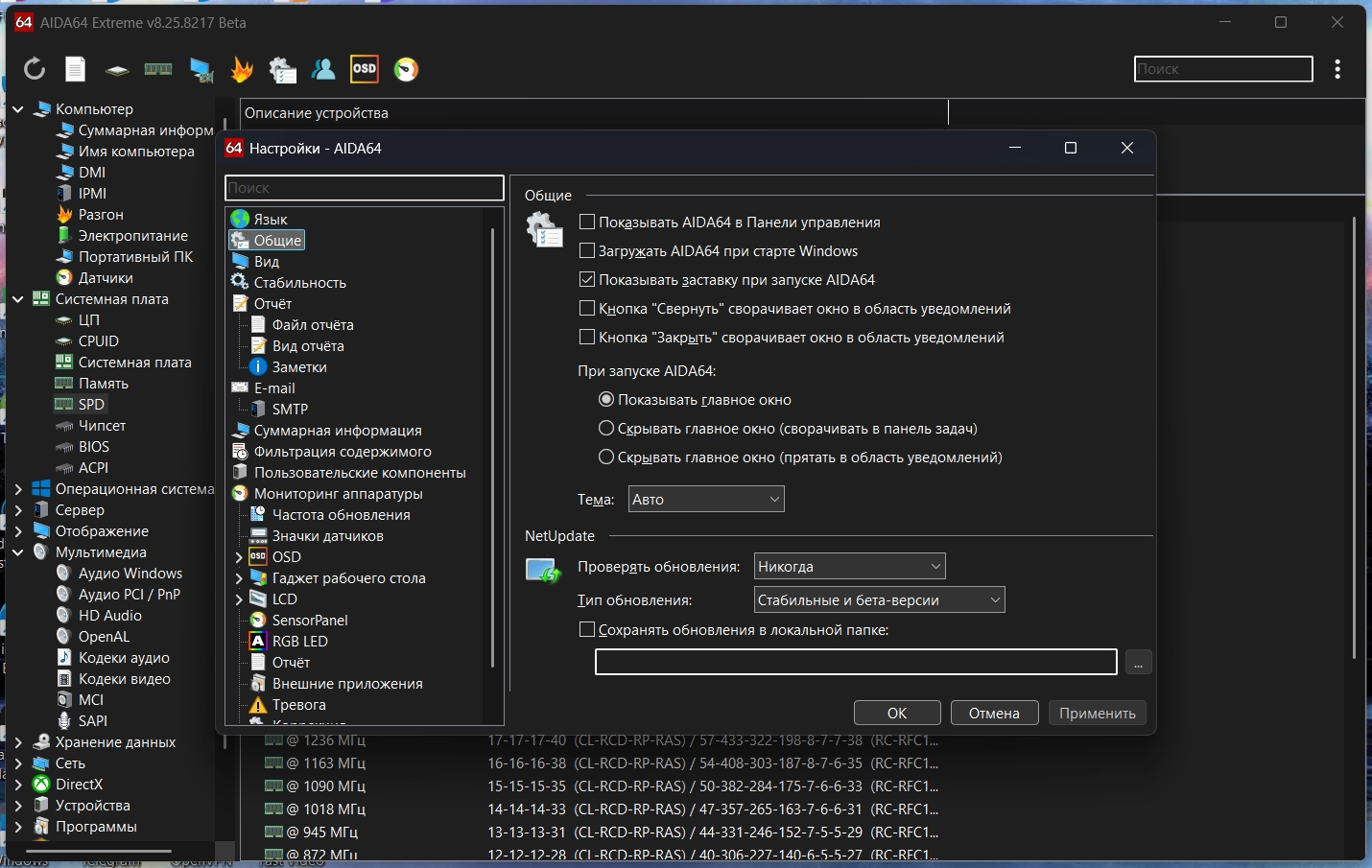The width and height of the screenshot is (1372, 868).
Task: Open OSD panel toolbar icon
Action: 365,69
